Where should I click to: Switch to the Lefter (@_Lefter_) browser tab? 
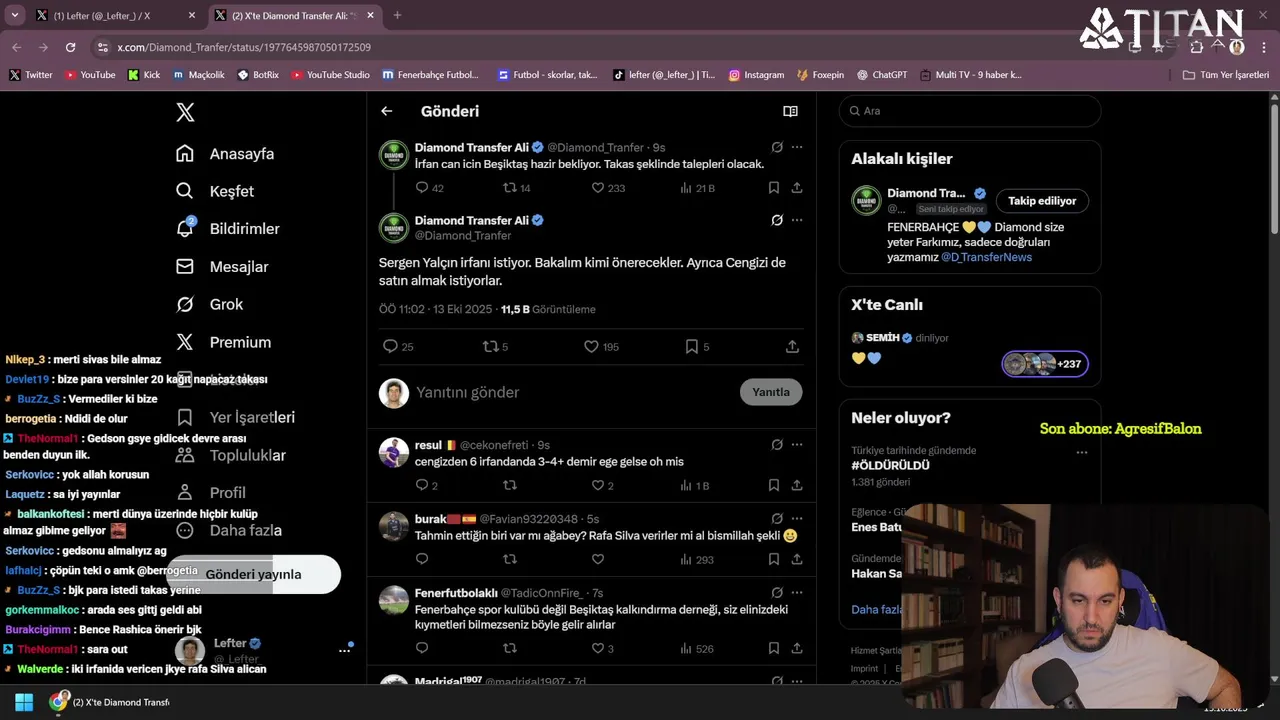pos(115,15)
